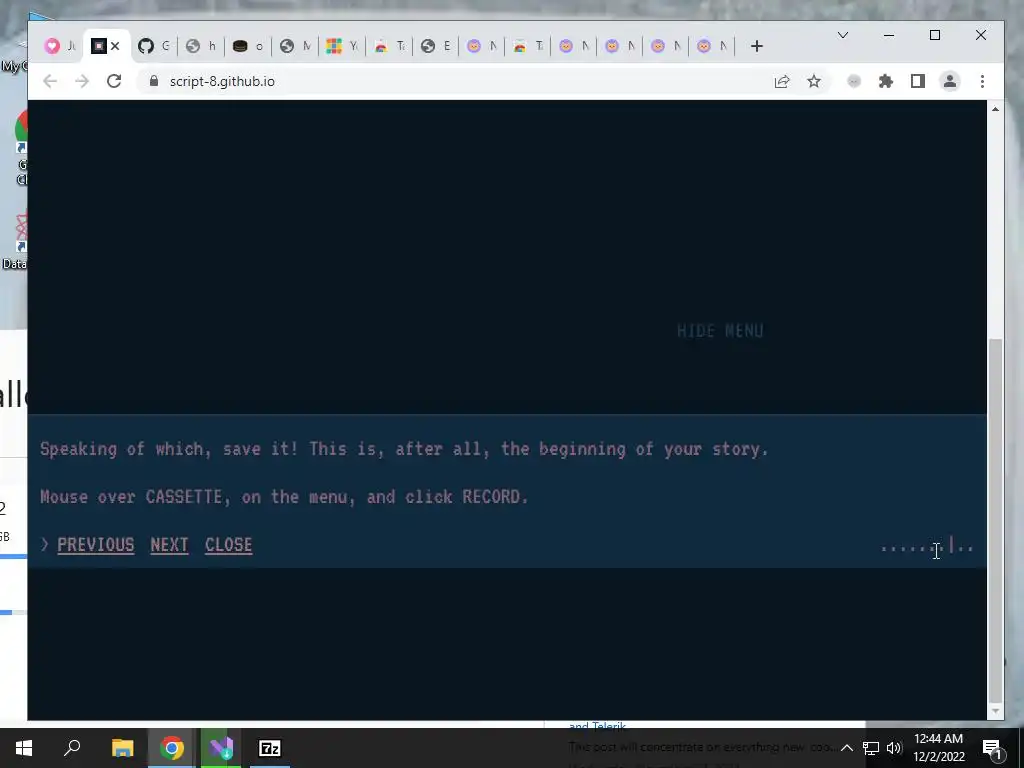This screenshot has width=1024, height=768.
Task: Switch to the globe tab labeled h
Action: coord(200,46)
